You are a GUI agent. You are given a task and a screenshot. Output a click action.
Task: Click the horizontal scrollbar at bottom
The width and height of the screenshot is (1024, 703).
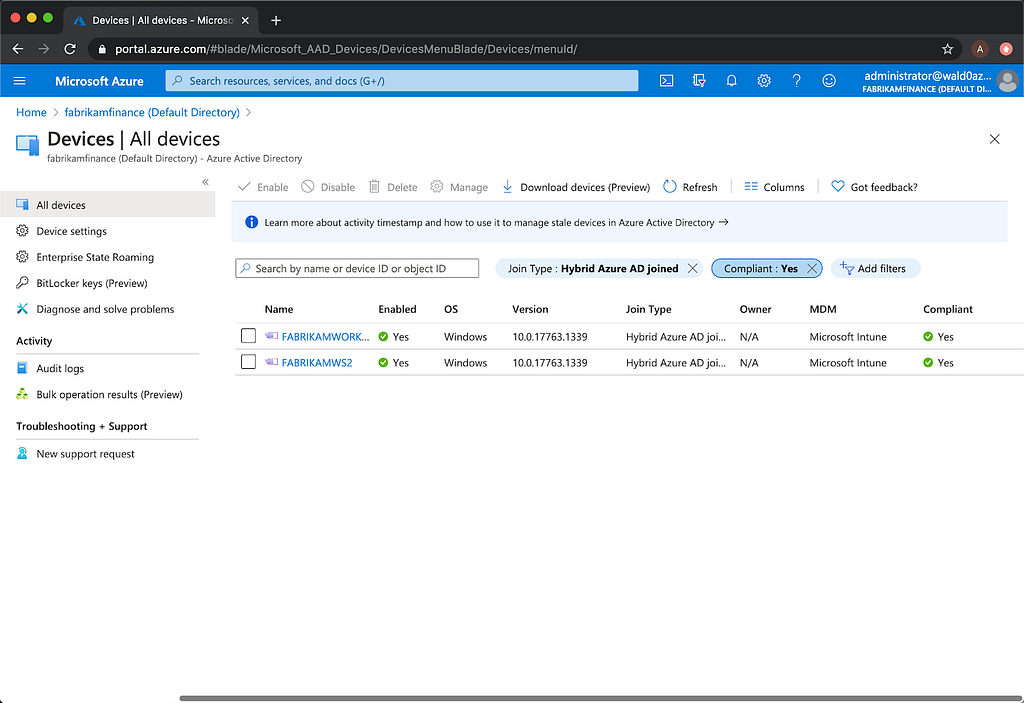pyautogui.click(x=601, y=698)
